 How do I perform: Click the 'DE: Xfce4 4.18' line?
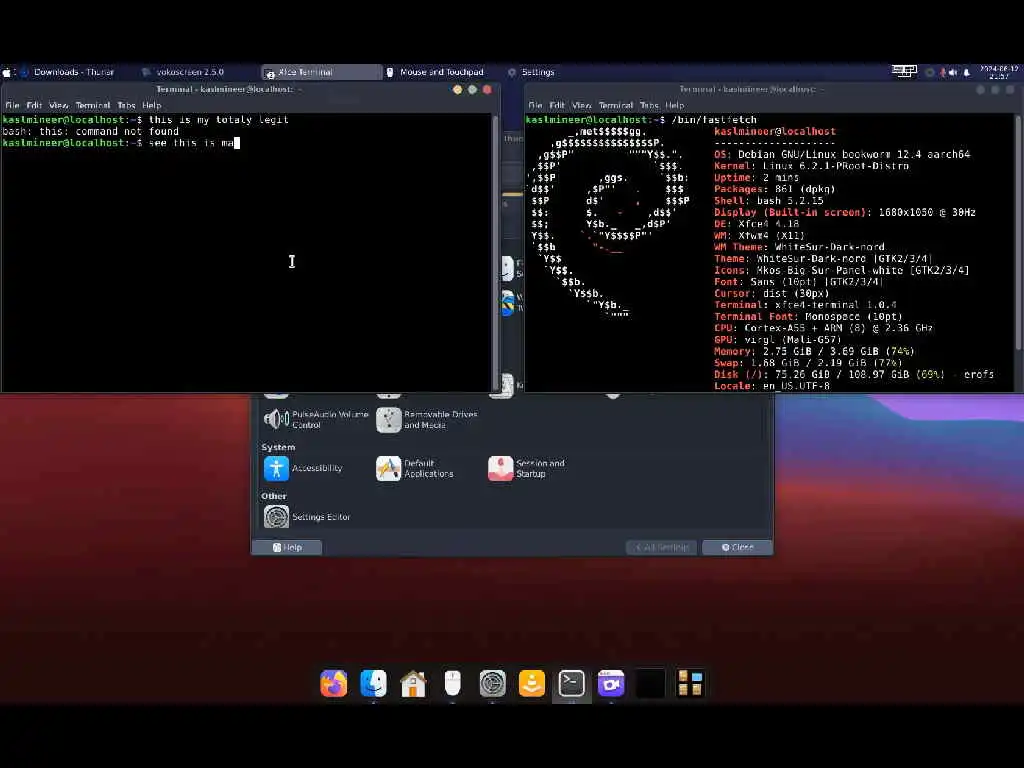[x=756, y=223]
